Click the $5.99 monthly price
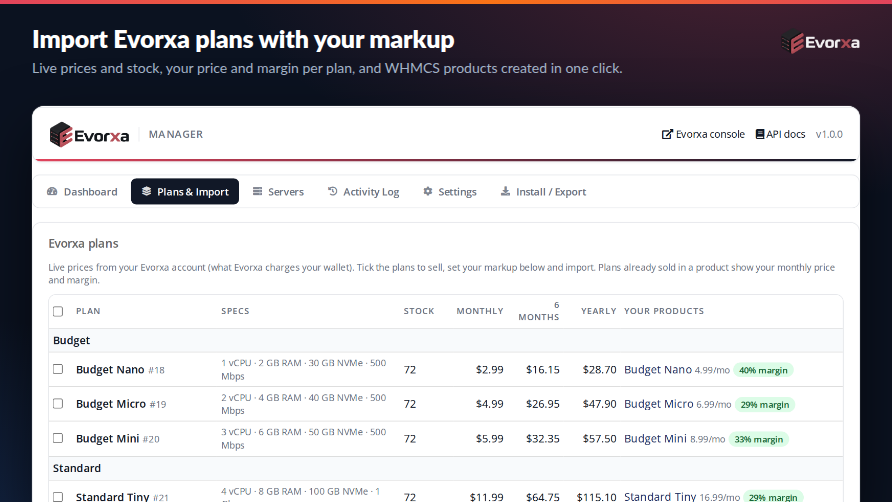Image resolution: width=892 pixels, height=502 pixels. [489, 439]
